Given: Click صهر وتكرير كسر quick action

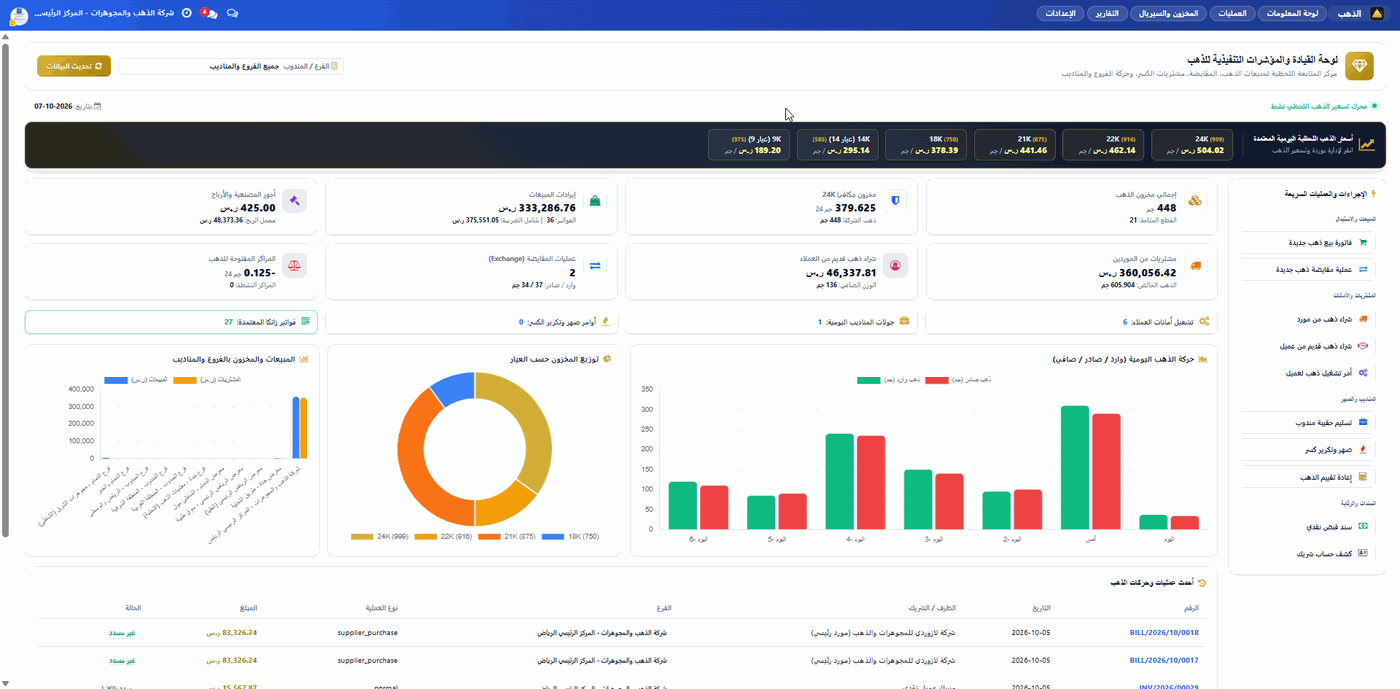Looking at the screenshot, I should (1309, 450).
